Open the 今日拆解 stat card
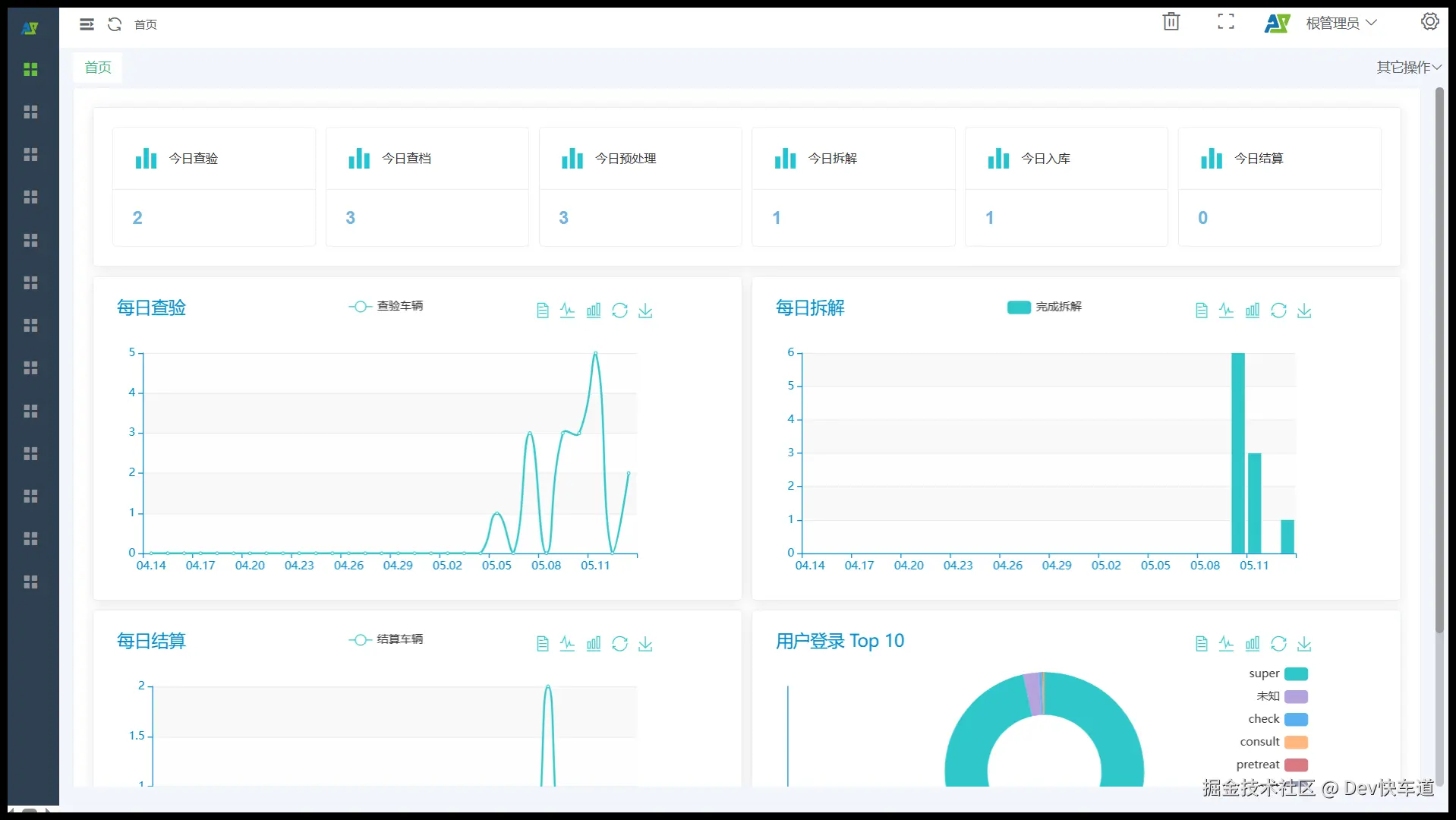Image resolution: width=1456 pixels, height=820 pixels. (853, 187)
